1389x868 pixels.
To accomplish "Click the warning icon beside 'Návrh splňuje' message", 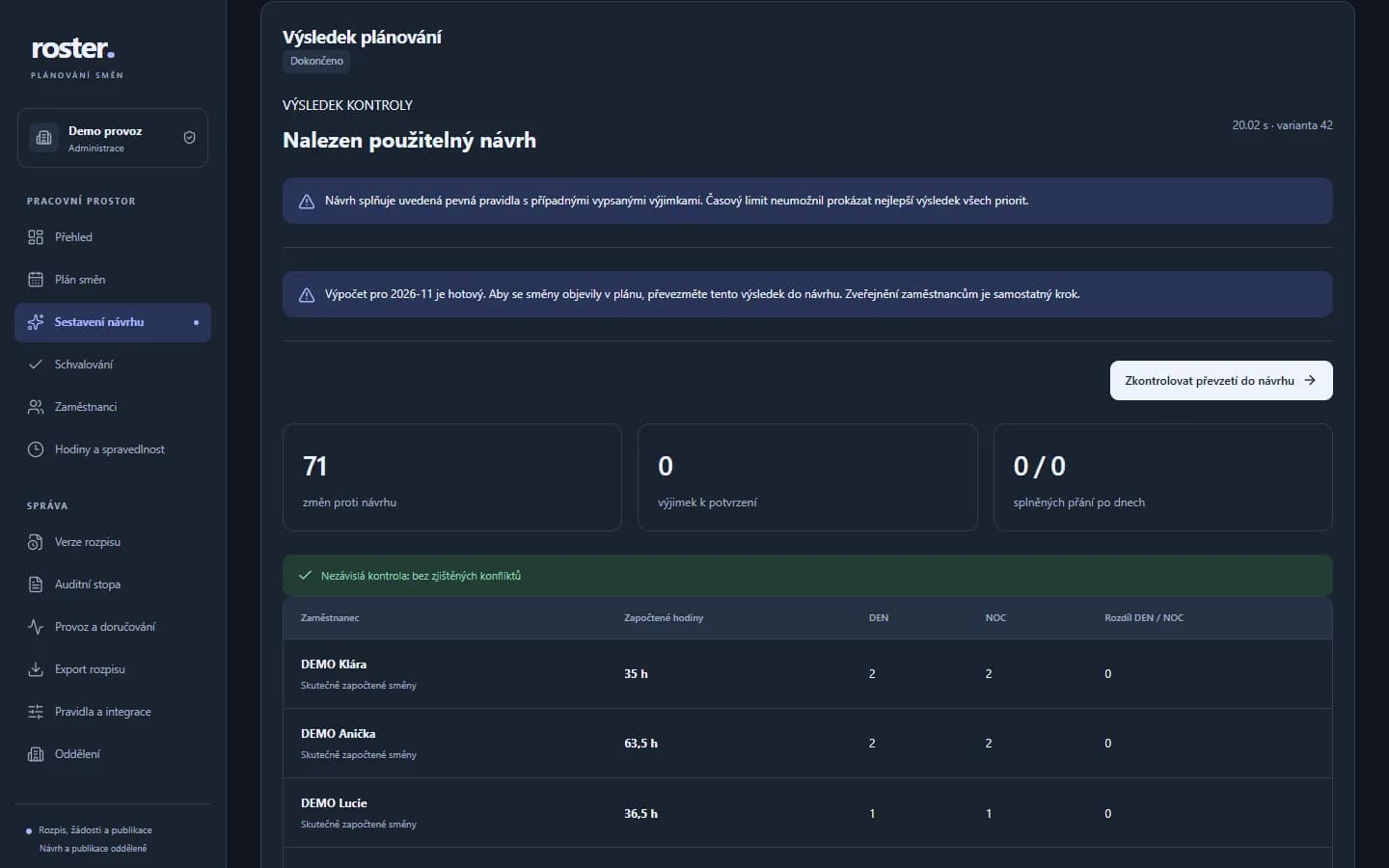I will click(307, 202).
